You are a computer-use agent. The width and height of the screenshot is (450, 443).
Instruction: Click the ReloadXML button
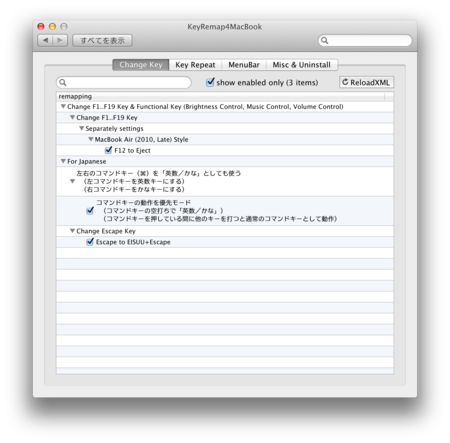[366, 82]
